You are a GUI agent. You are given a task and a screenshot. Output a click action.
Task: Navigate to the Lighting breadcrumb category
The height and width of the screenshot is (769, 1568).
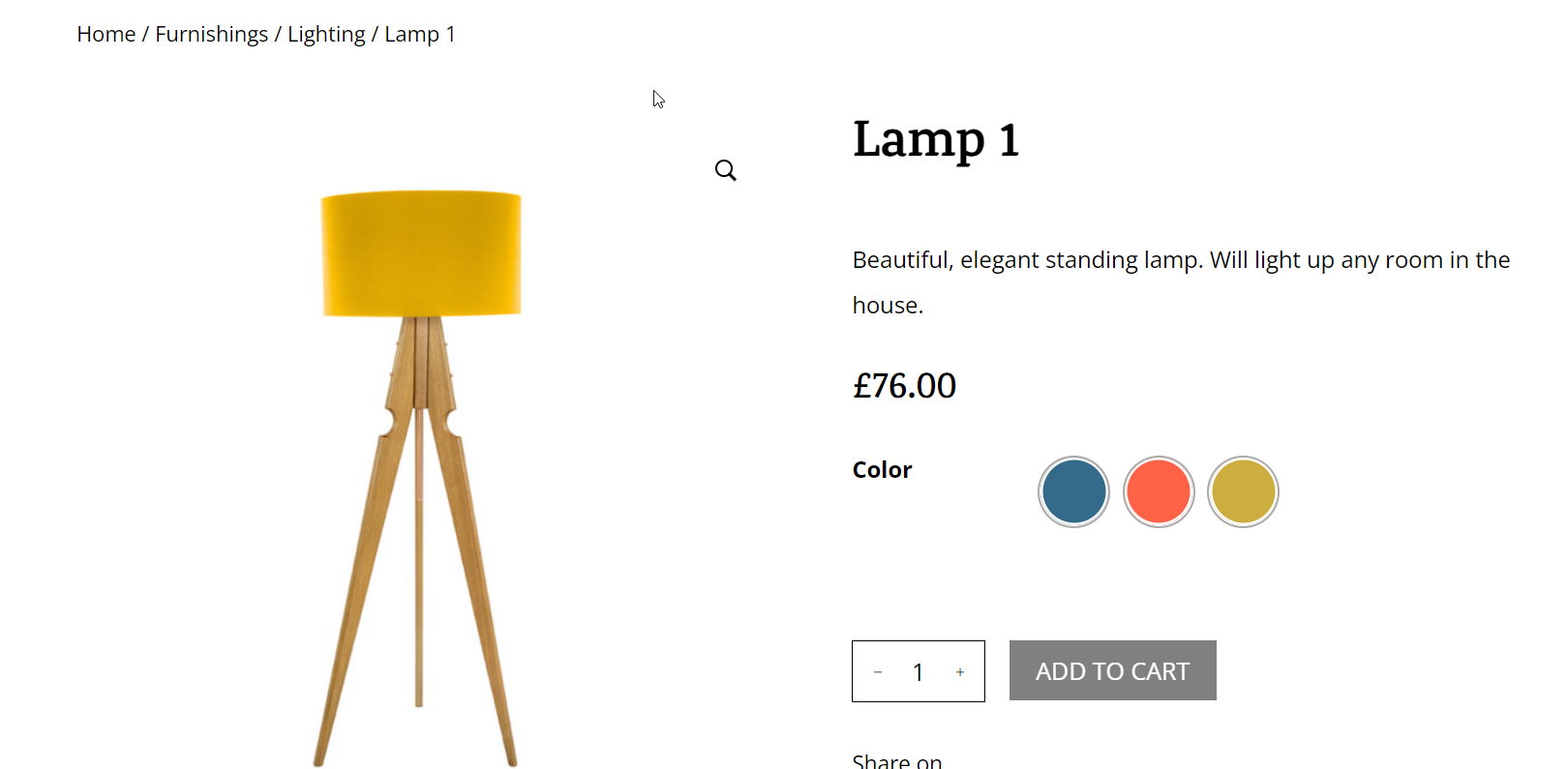(326, 35)
